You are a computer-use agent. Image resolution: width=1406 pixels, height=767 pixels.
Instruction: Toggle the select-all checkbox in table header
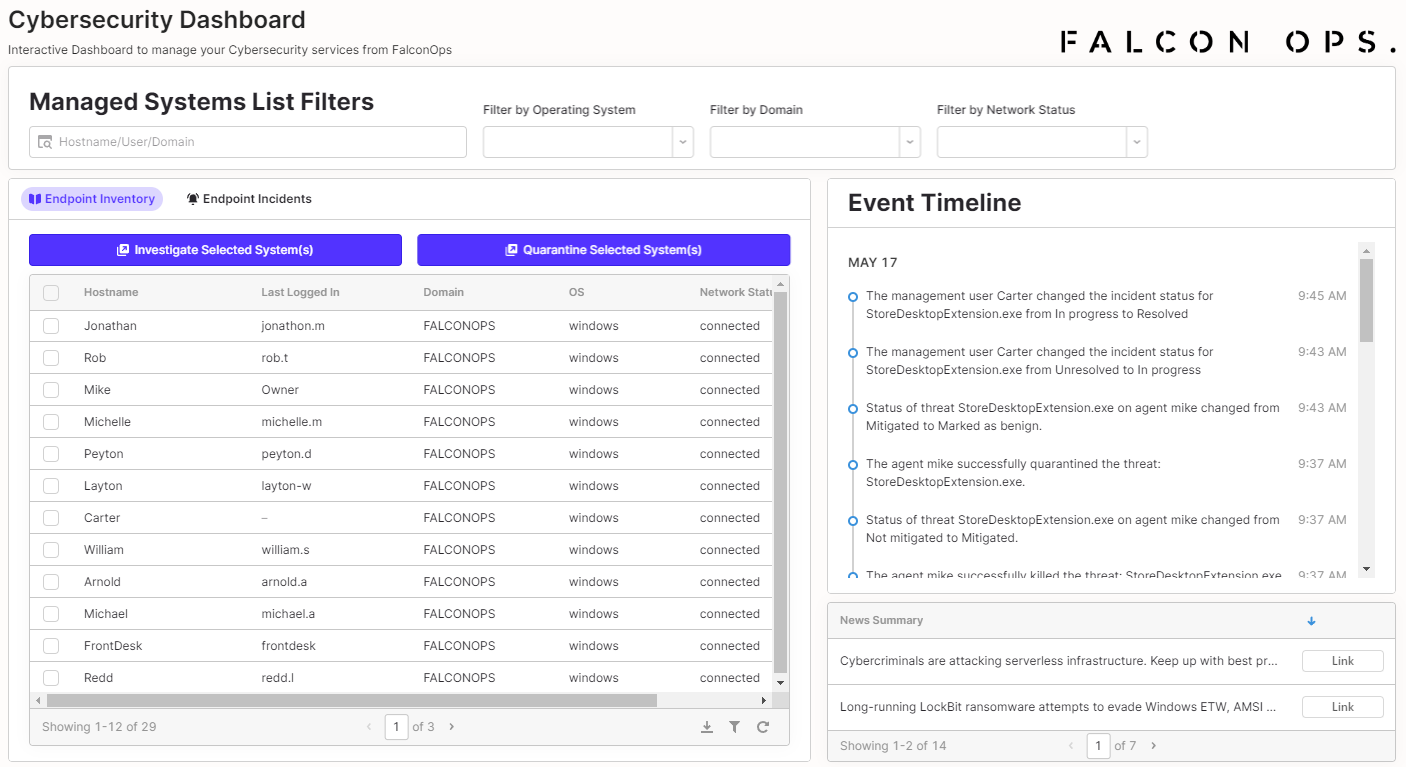coord(51,293)
